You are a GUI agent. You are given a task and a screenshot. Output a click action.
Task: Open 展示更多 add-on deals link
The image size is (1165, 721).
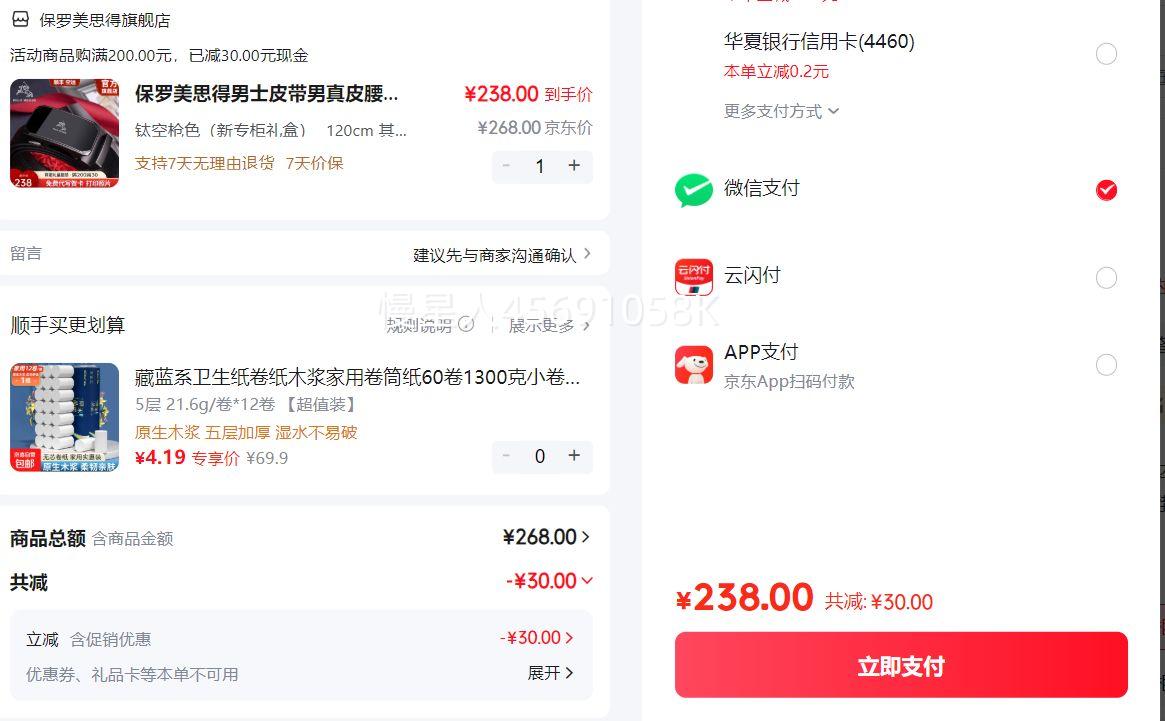[549, 325]
